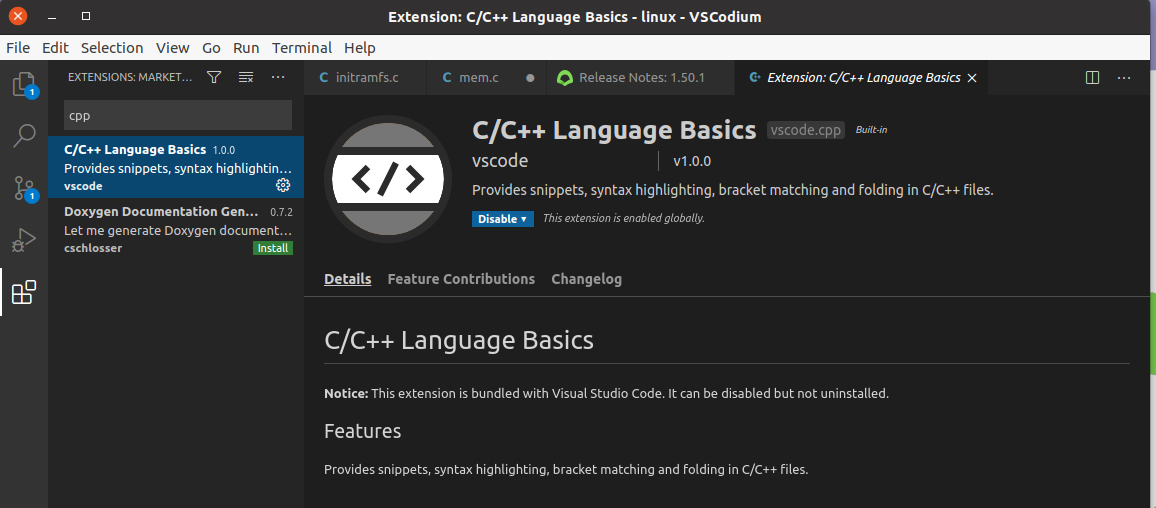Open the File menu
Viewport: 1156px width, 508px height.
point(18,48)
